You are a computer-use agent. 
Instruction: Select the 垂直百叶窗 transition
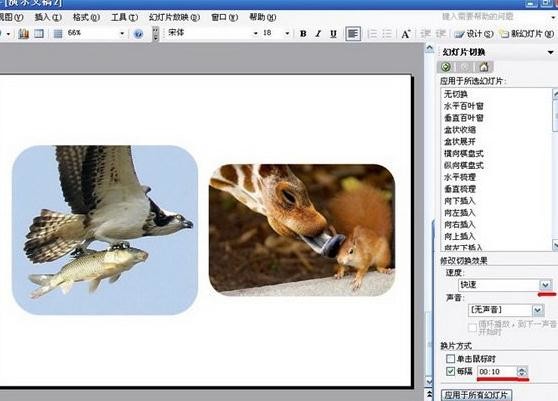[x=464, y=118]
